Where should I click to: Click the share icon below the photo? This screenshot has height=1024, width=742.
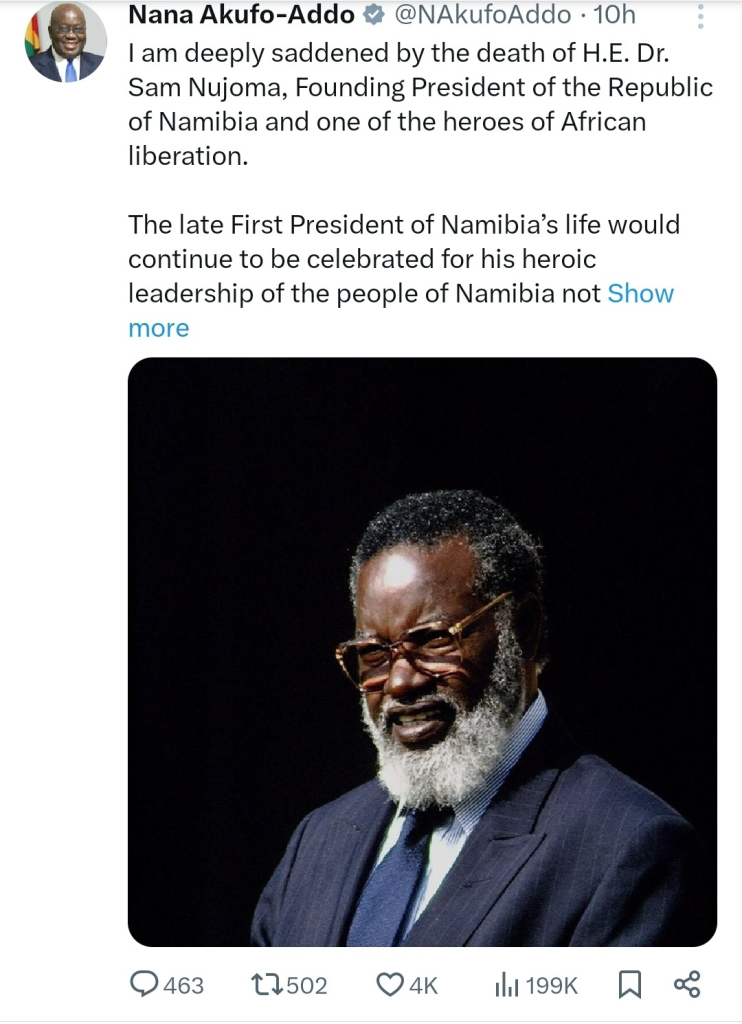click(687, 985)
